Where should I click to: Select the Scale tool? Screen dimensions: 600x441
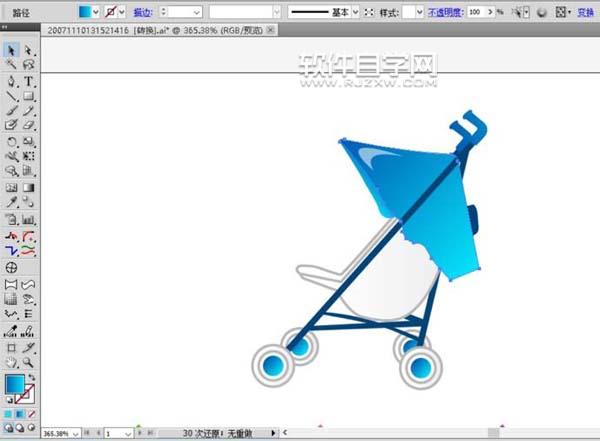pos(28,142)
